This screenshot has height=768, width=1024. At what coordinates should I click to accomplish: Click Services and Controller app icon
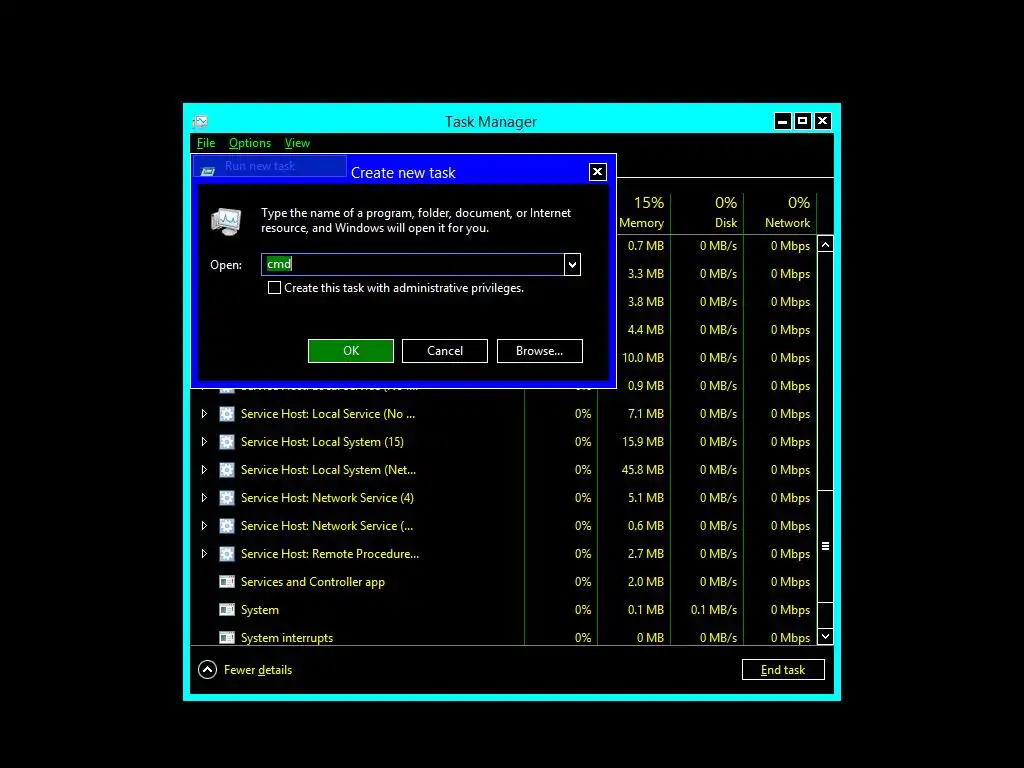point(227,582)
